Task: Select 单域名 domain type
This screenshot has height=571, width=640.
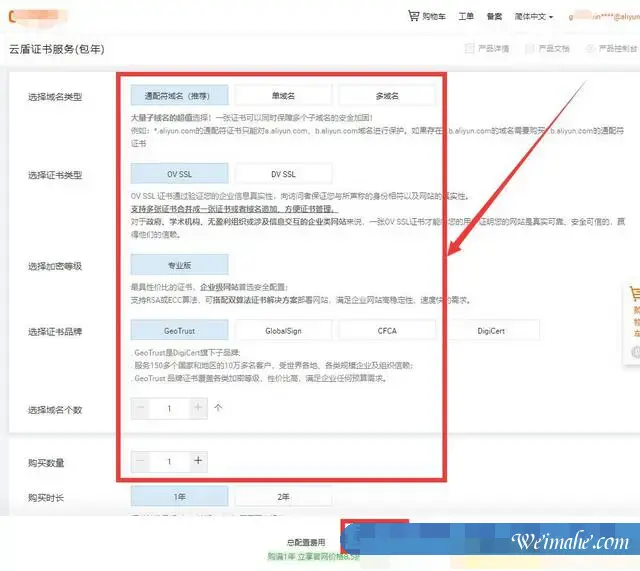Action: pyautogui.click(x=283, y=96)
